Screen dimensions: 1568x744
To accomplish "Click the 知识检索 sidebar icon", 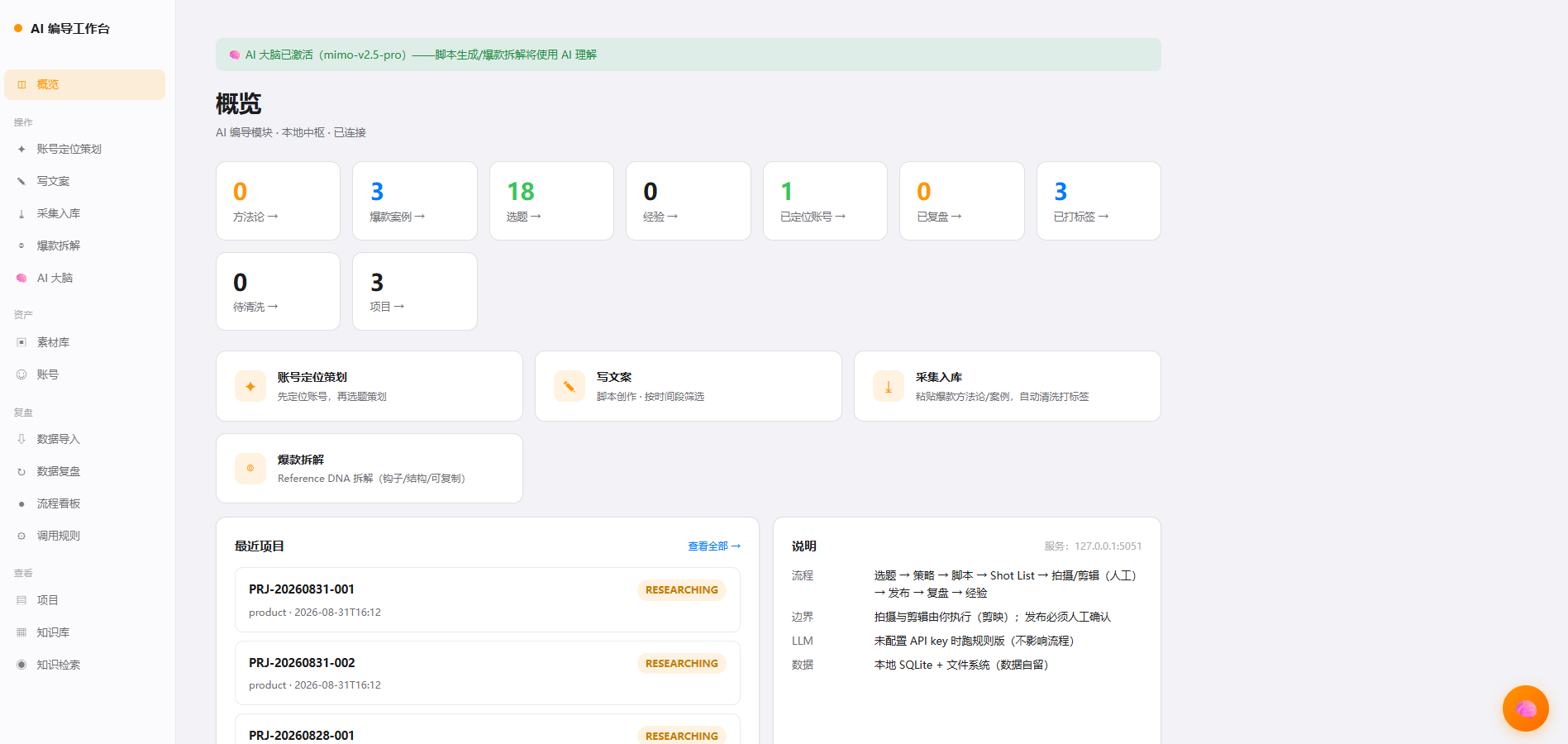I will [x=21, y=665].
